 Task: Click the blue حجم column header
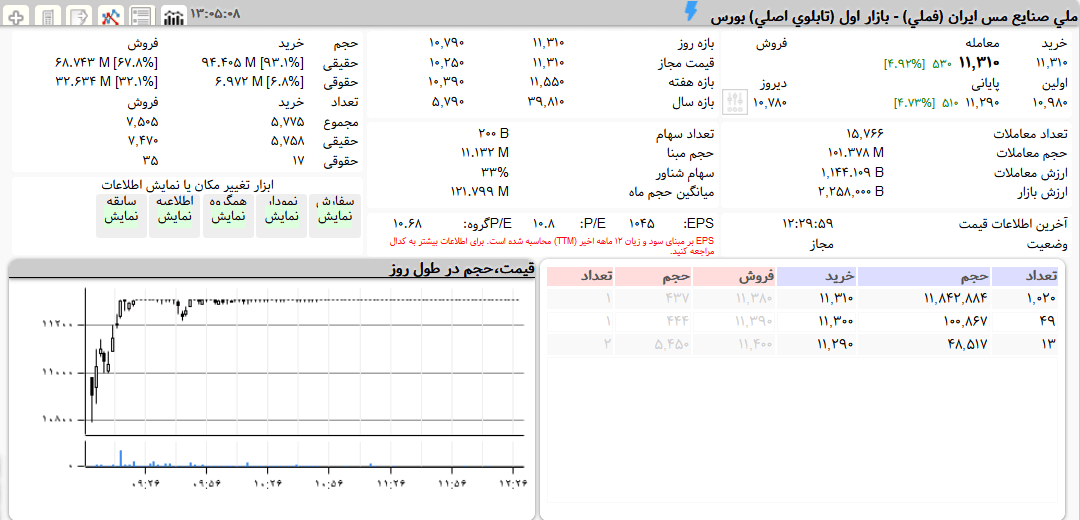coord(925,277)
